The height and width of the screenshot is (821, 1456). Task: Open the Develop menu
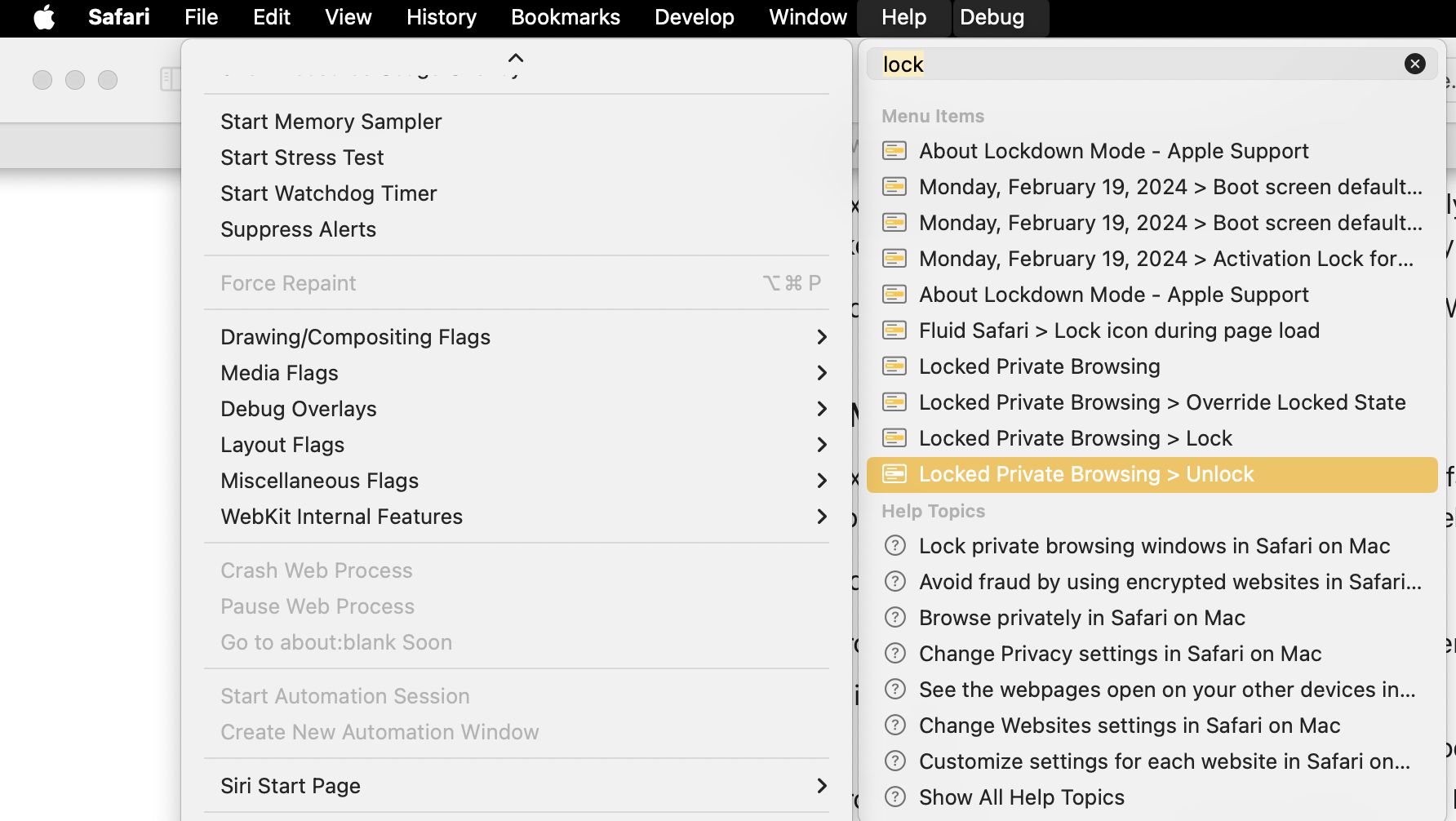(x=694, y=17)
